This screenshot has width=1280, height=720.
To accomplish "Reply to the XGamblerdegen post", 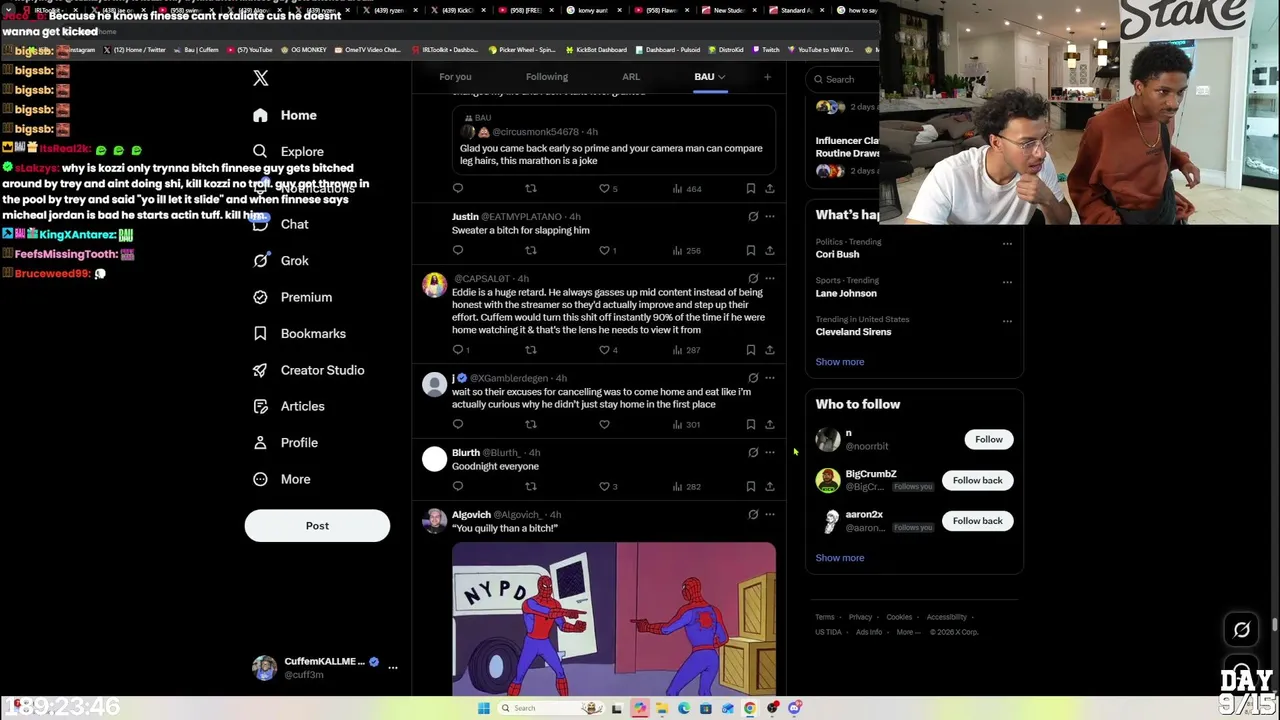I will click(458, 425).
